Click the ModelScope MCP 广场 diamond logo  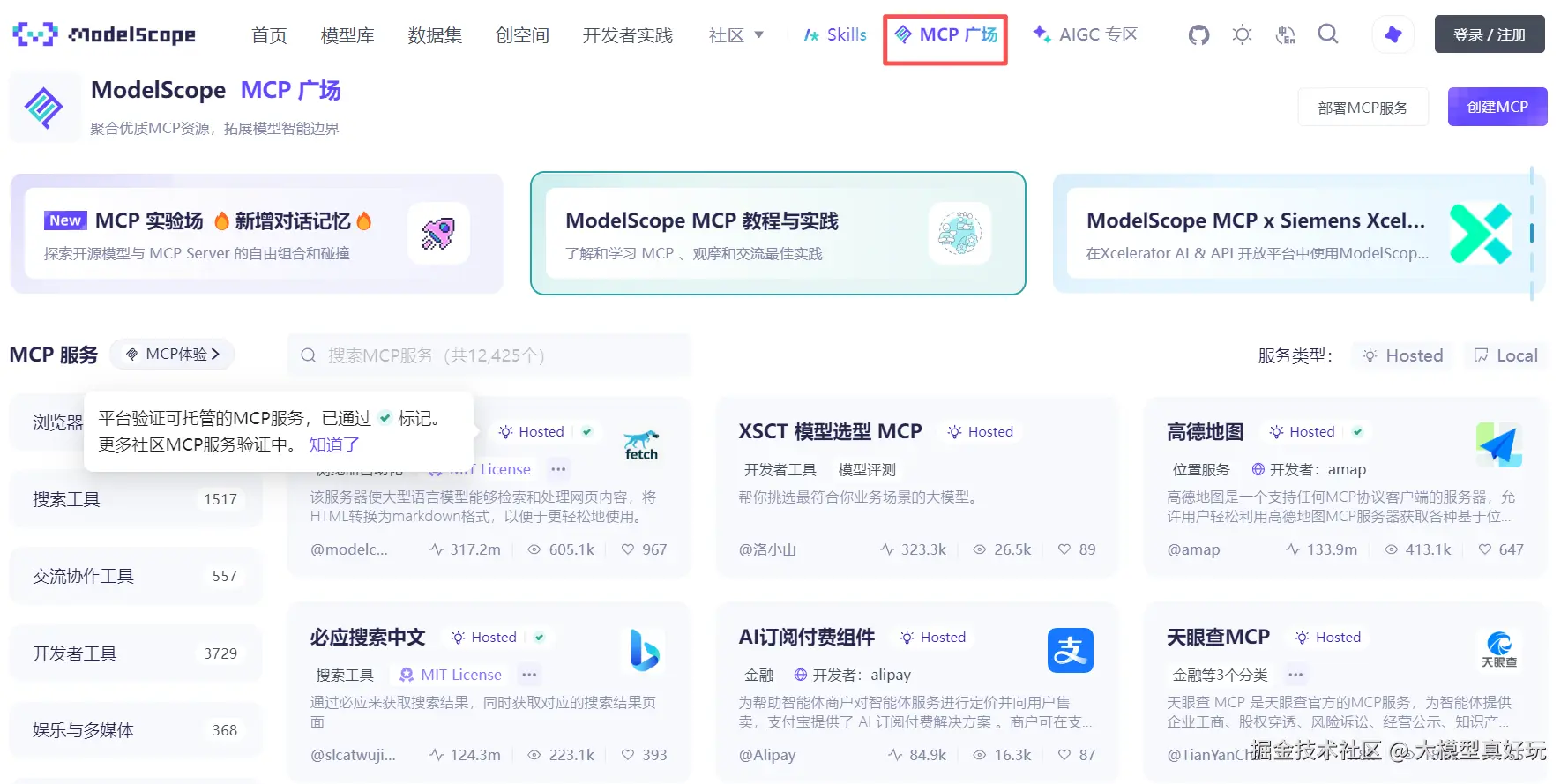click(x=43, y=108)
